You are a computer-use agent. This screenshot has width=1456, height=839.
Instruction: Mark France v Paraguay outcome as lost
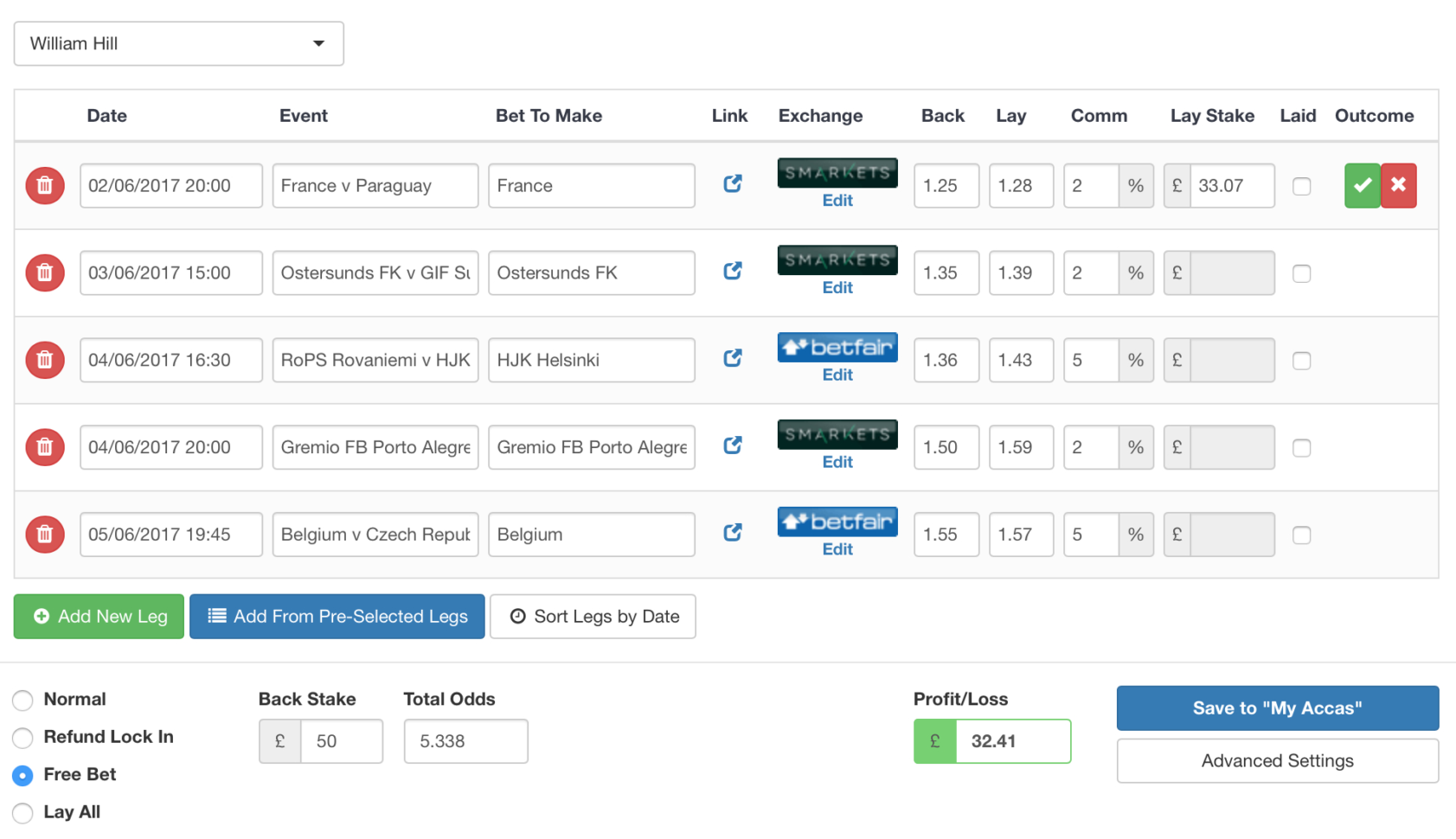pyautogui.click(x=1398, y=185)
